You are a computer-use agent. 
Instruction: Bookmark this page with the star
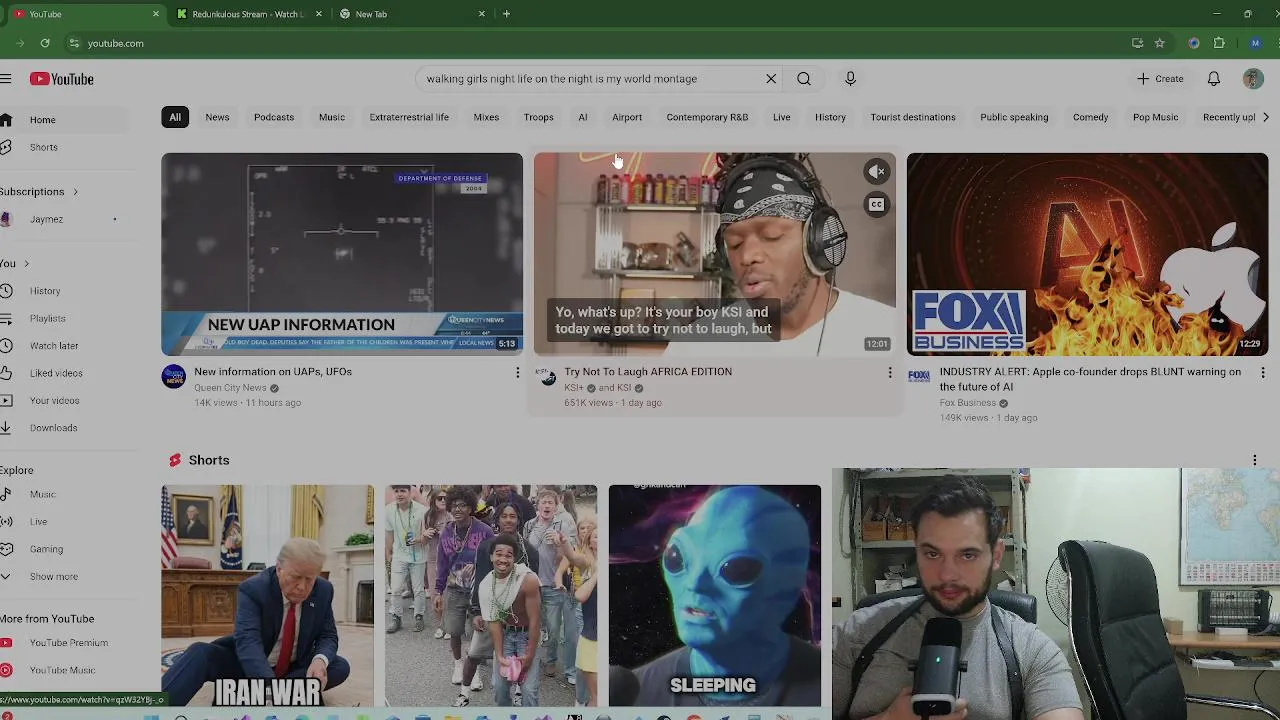click(x=1159, y=43)
